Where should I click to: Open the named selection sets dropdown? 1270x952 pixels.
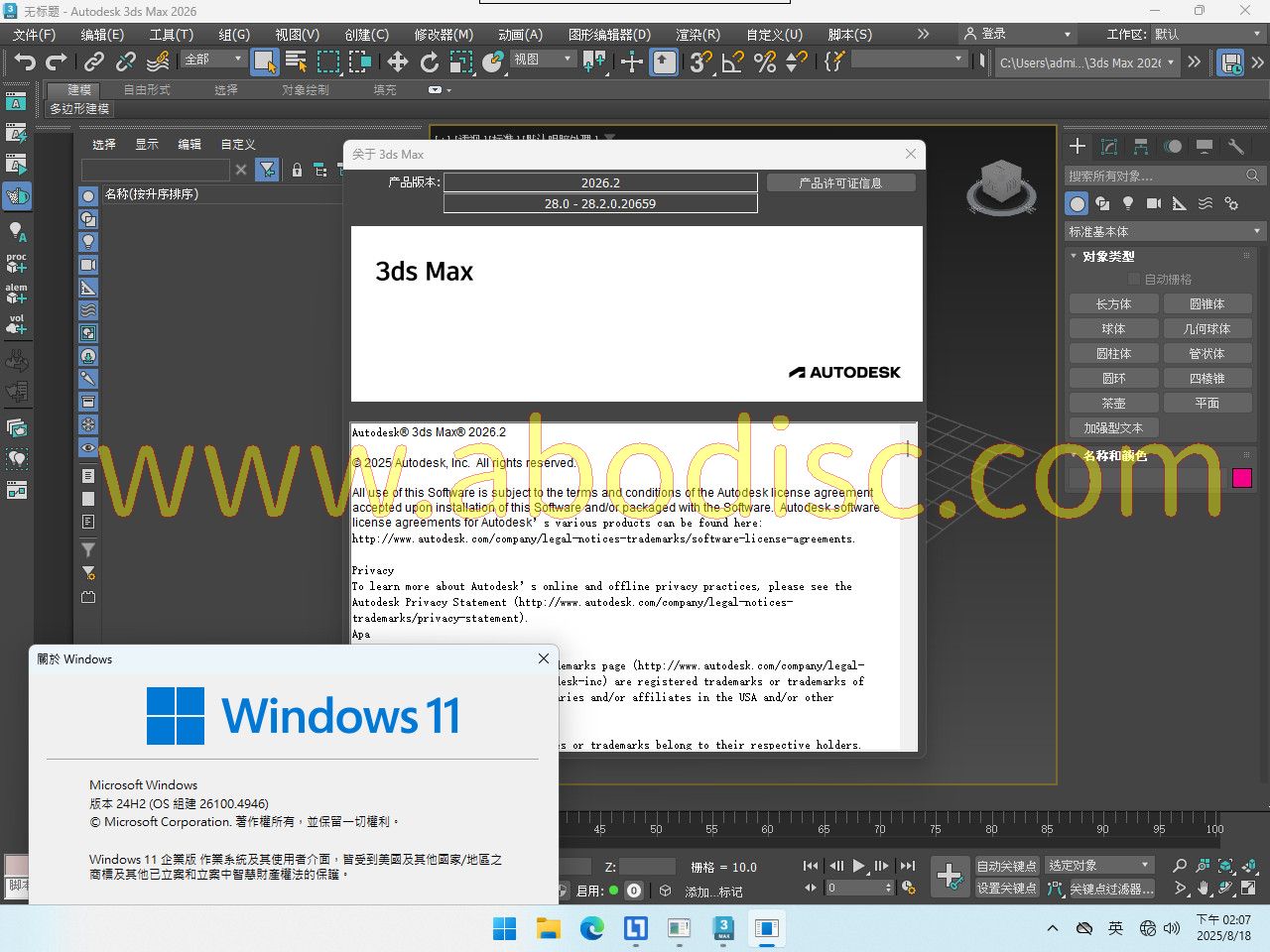pos(908,59)
